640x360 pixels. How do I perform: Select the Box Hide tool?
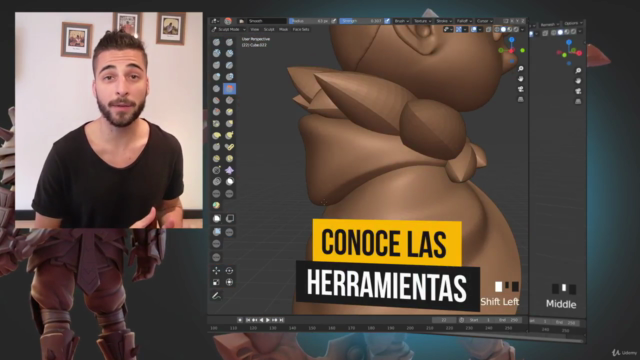point(230,218)
